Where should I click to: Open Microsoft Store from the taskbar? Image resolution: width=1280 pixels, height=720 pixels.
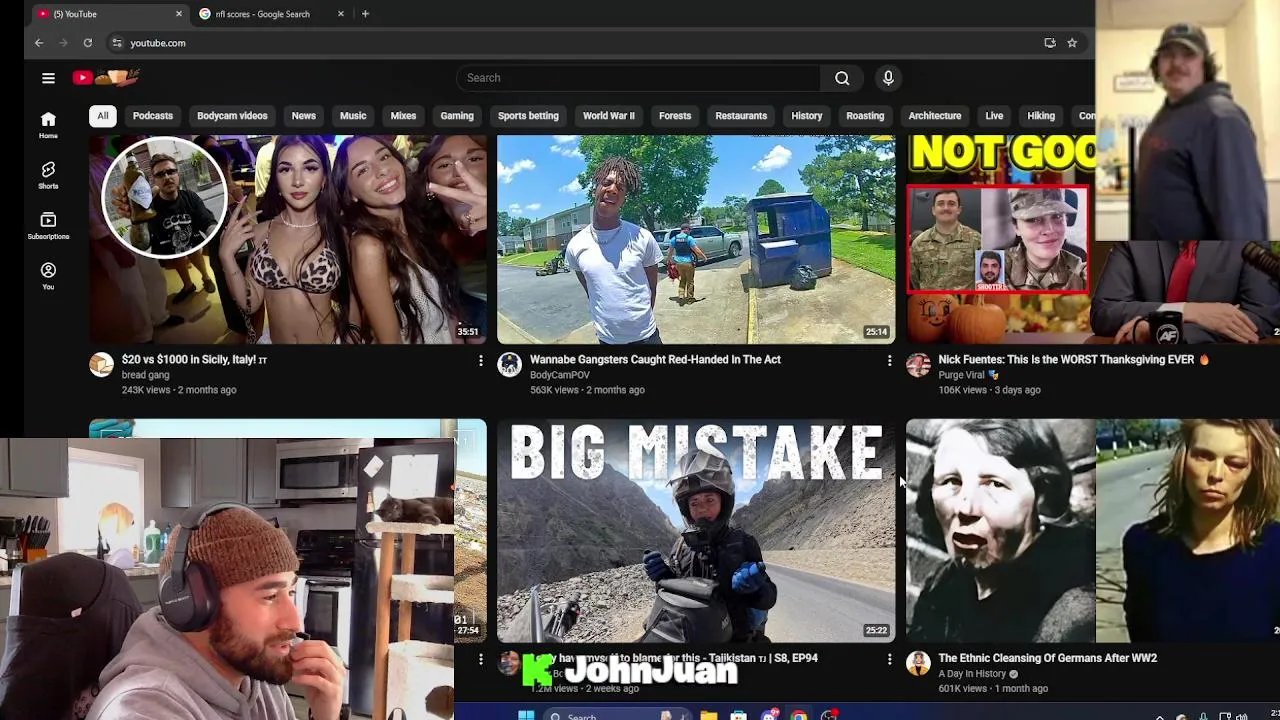click(738, 715)
